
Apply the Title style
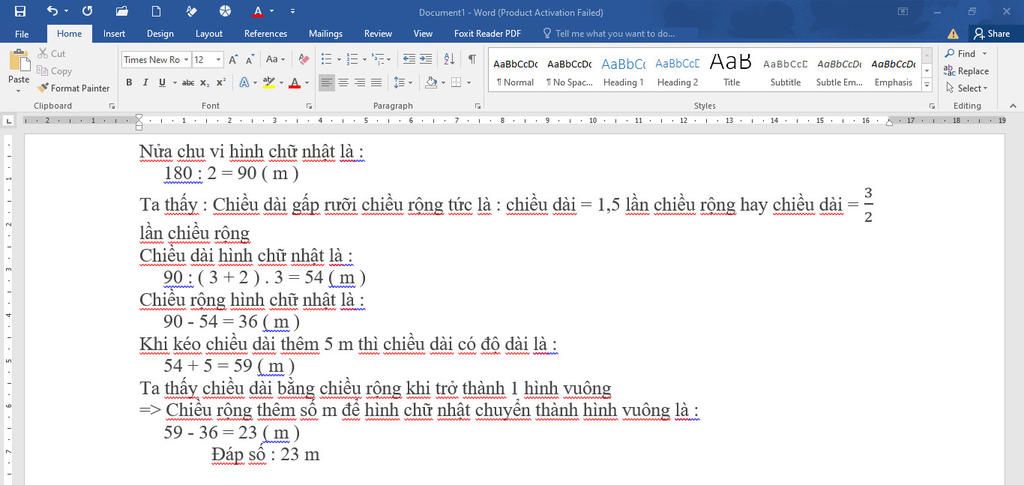coord(731,70)
